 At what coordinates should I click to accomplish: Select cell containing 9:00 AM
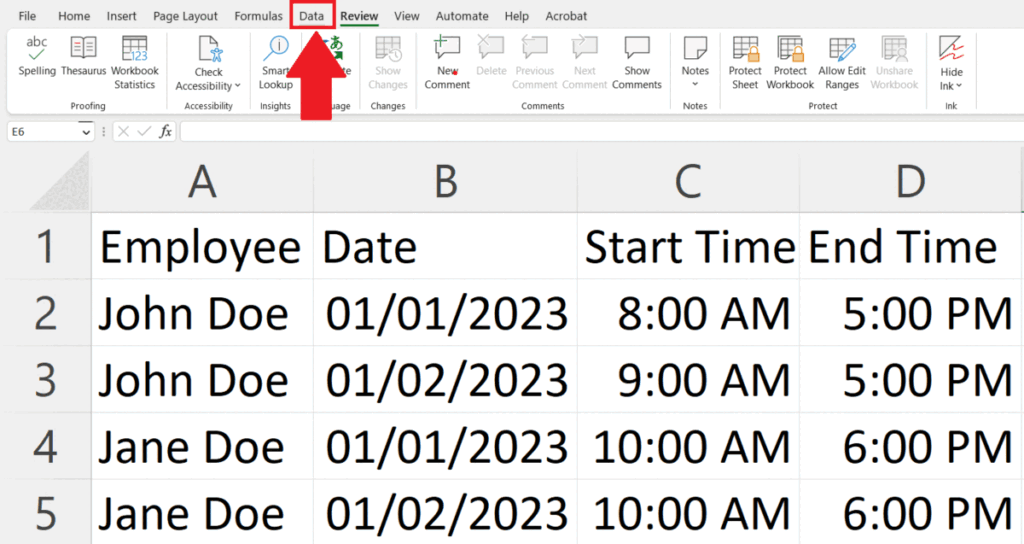click(x=688, y=380)
